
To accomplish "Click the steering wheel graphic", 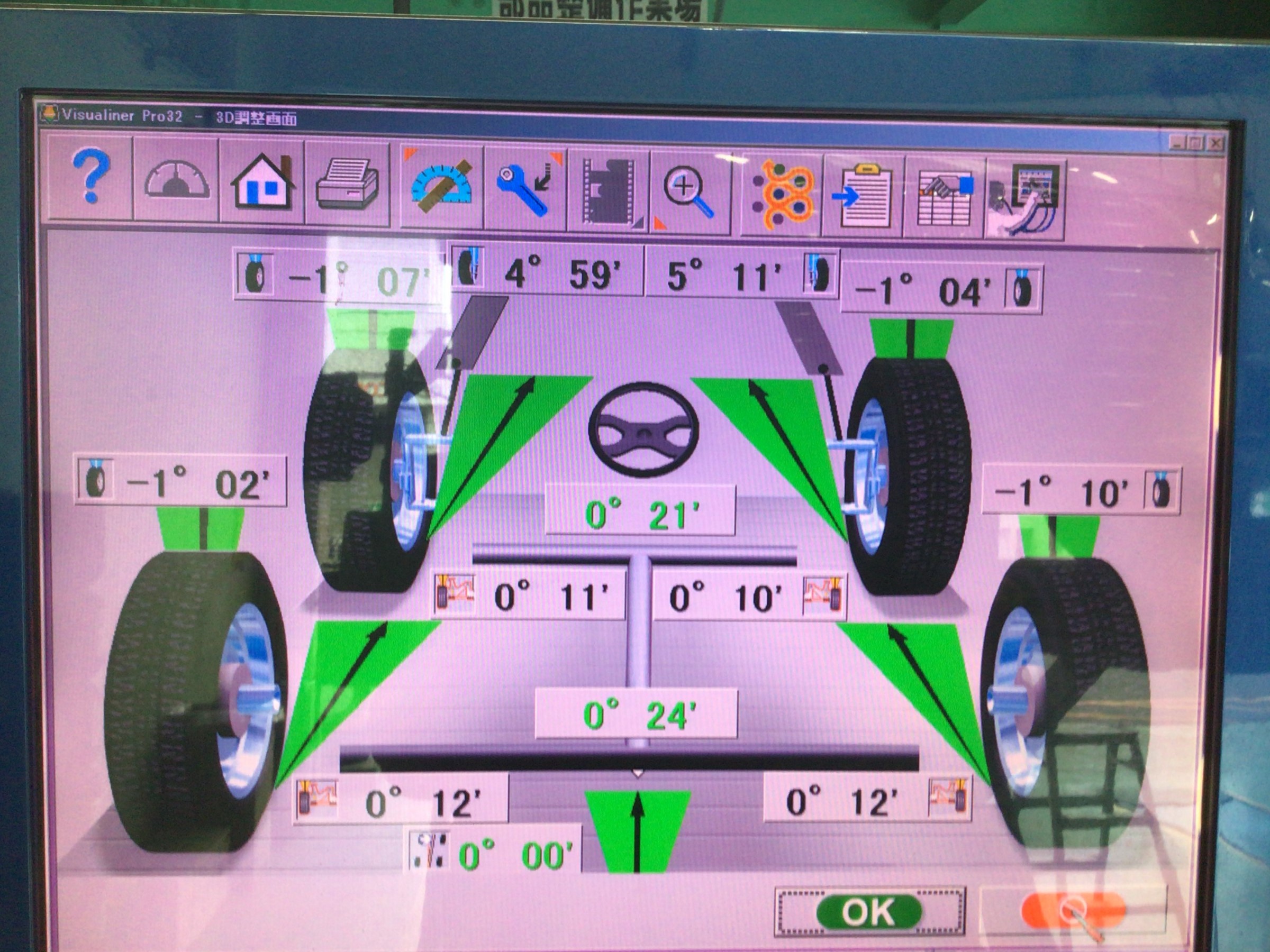I will pyautogui.click(x=643, y=430).
